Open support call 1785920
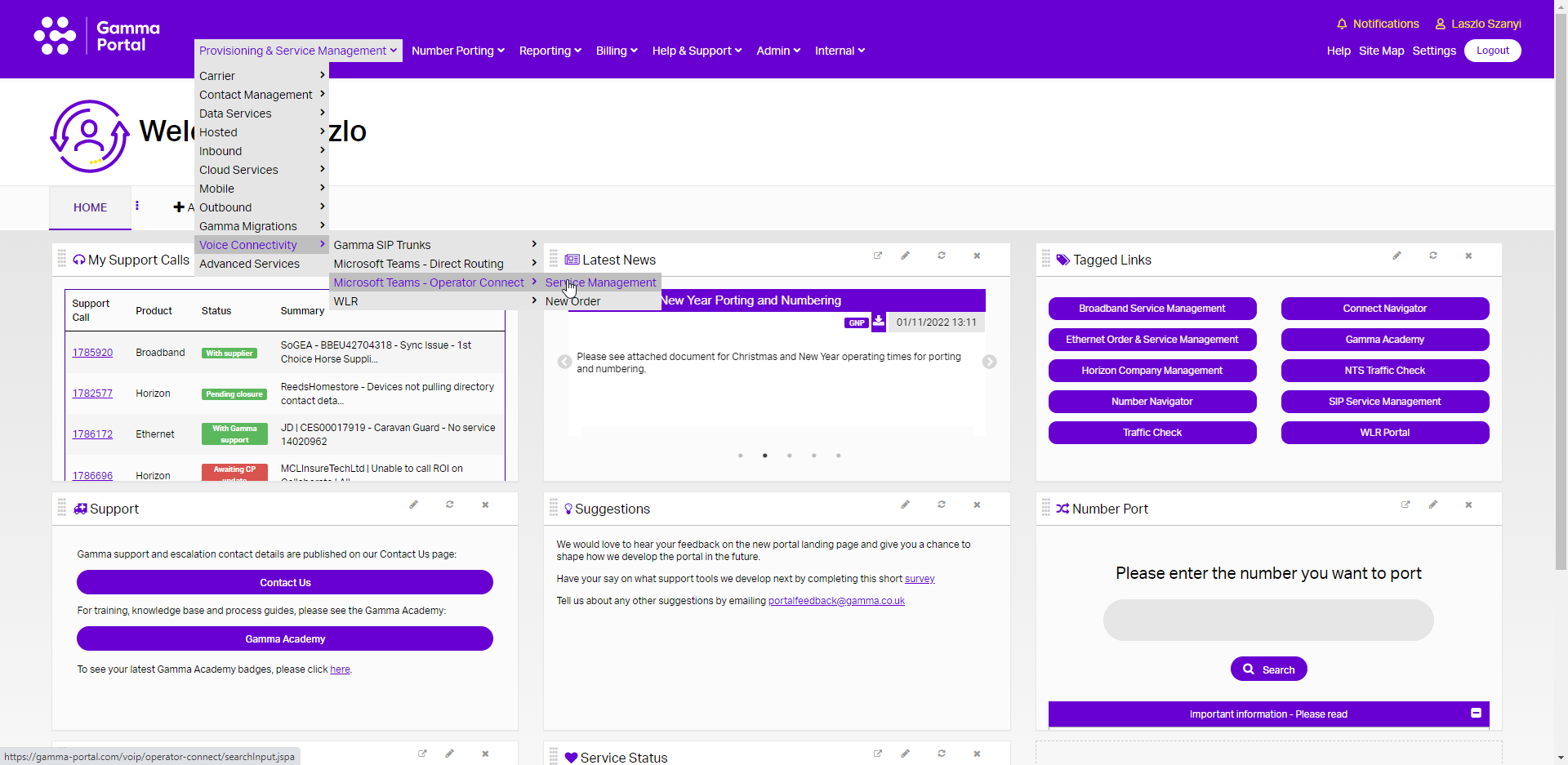Viewport: 1568px width, 765px height. [x=92, y=353]
